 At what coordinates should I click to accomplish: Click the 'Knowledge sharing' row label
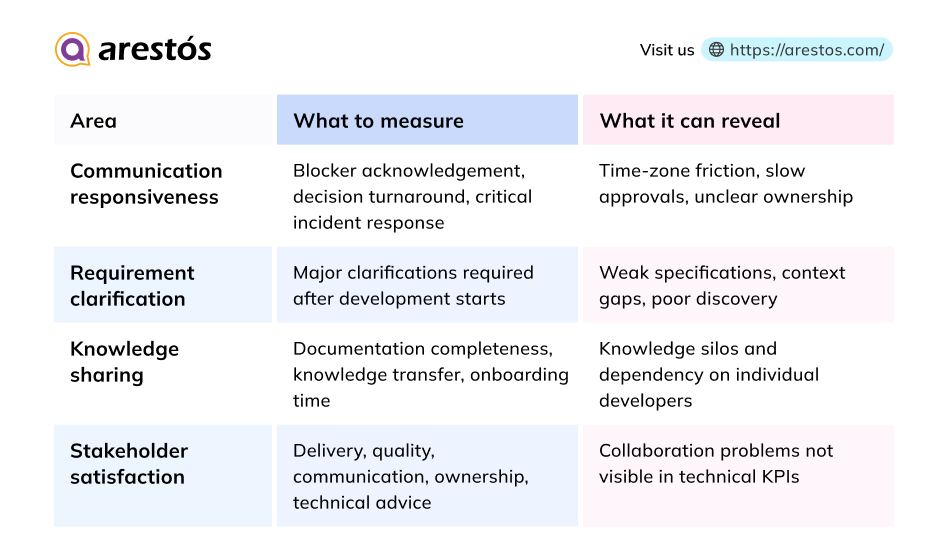tap(125, 362)
